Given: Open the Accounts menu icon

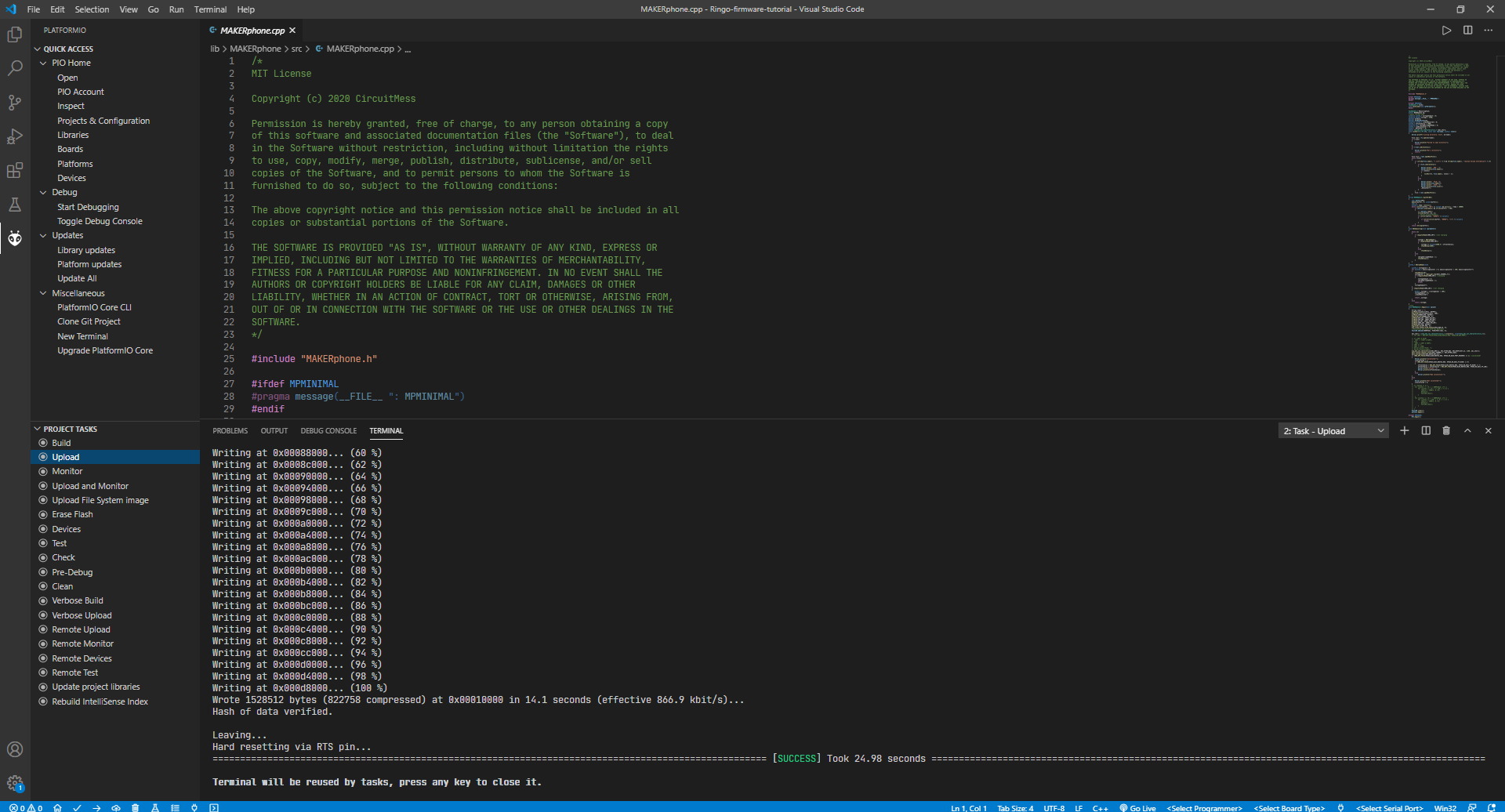Looking at the screenshot, I should [x=15, y=749].
